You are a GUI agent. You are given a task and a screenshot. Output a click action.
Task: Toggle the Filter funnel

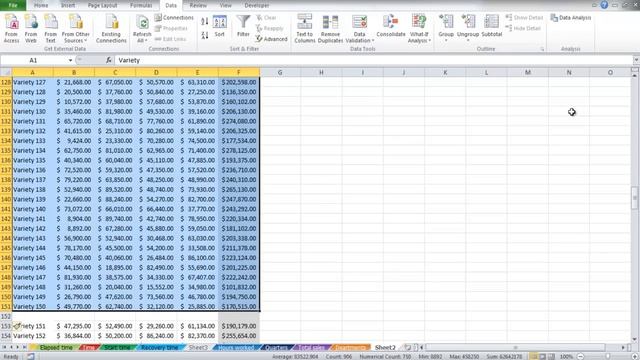click(243, 26)
